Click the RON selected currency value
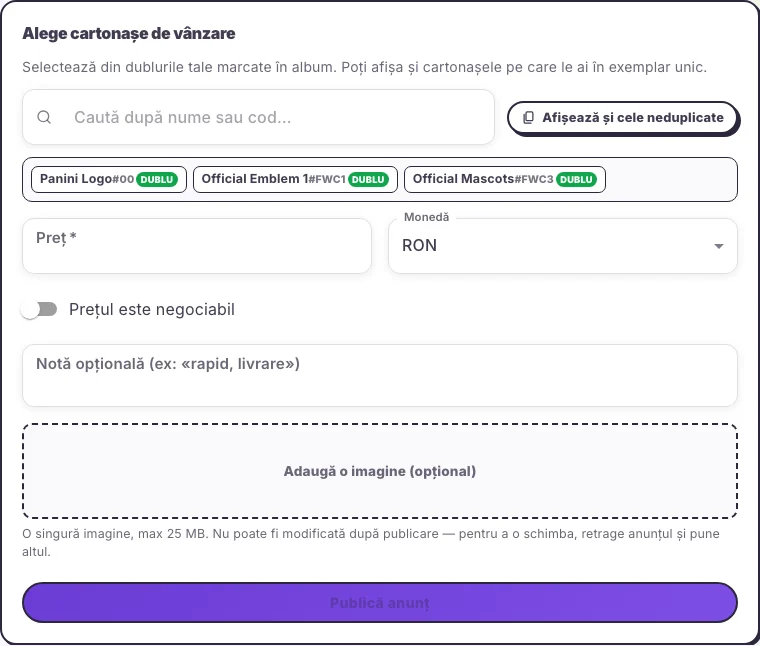The height and width of the screenshot is (646, 760). pyautogui.click(x=420, y=246)
